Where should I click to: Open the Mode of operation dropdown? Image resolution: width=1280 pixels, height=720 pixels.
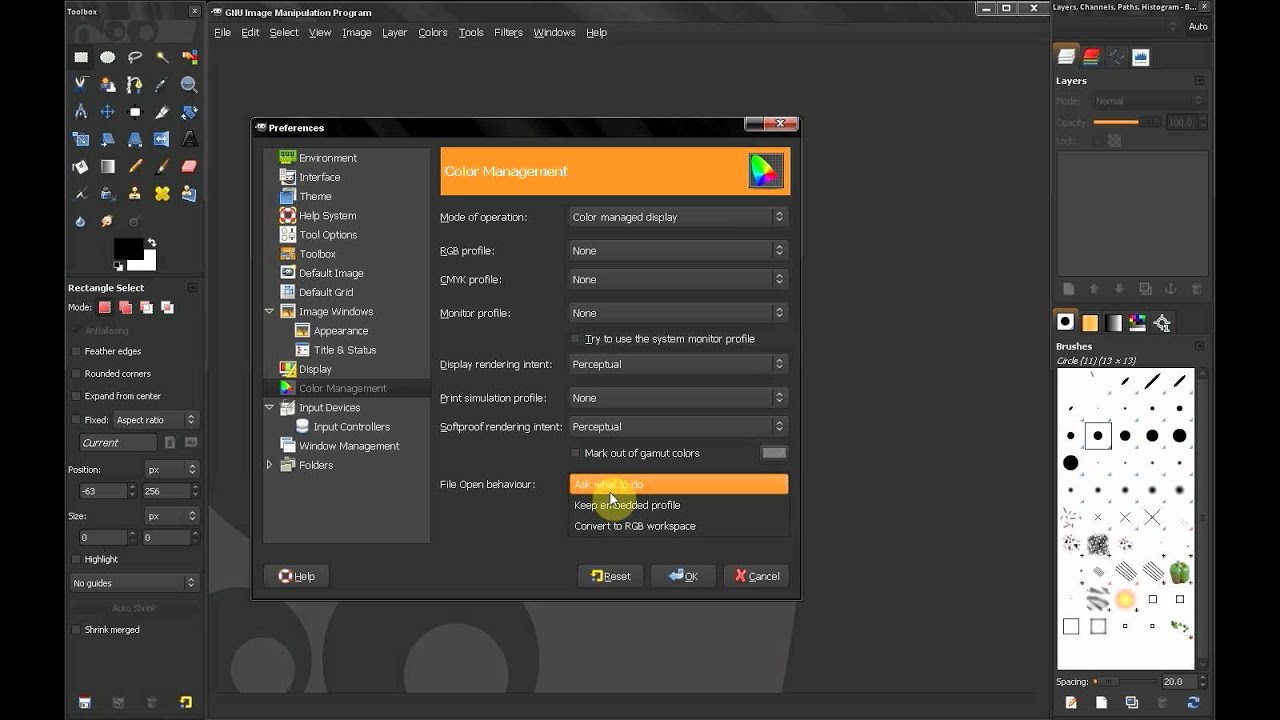pyautogui.click(x=678, y=217)
